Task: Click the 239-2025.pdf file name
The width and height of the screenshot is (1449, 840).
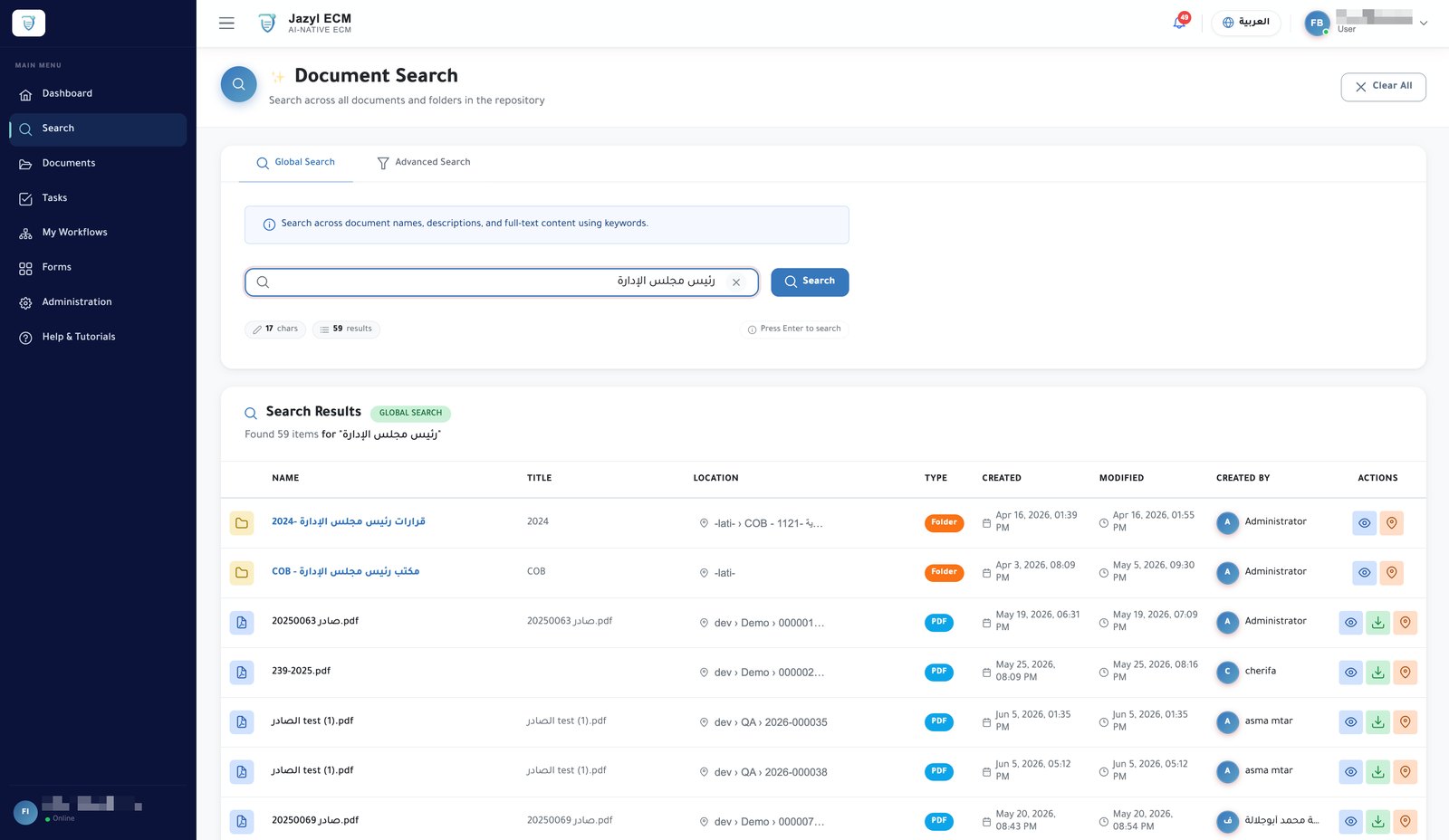Action: [x=301, y=672]
